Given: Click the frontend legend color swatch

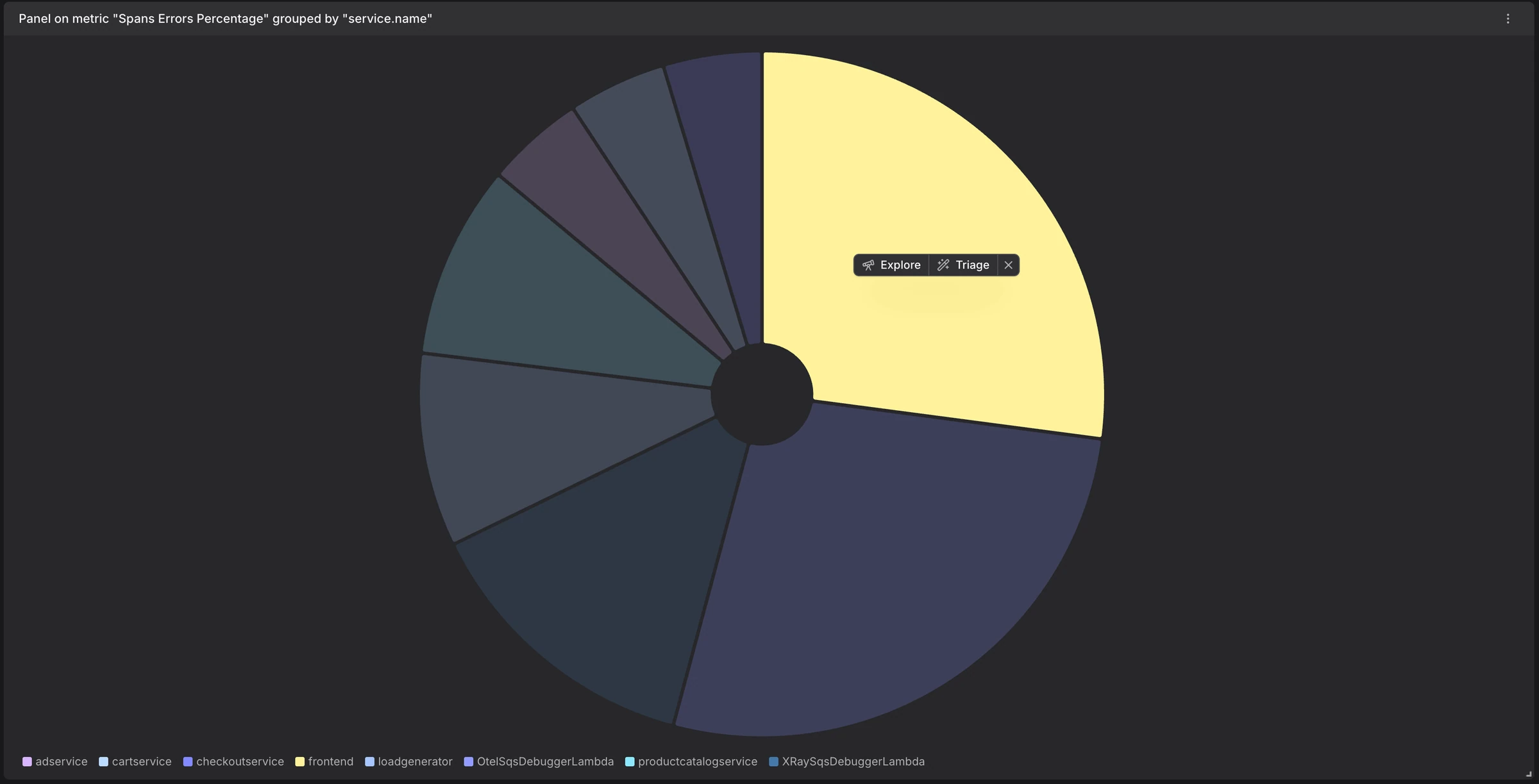Looking at the screenshot, I should (299, 762).
